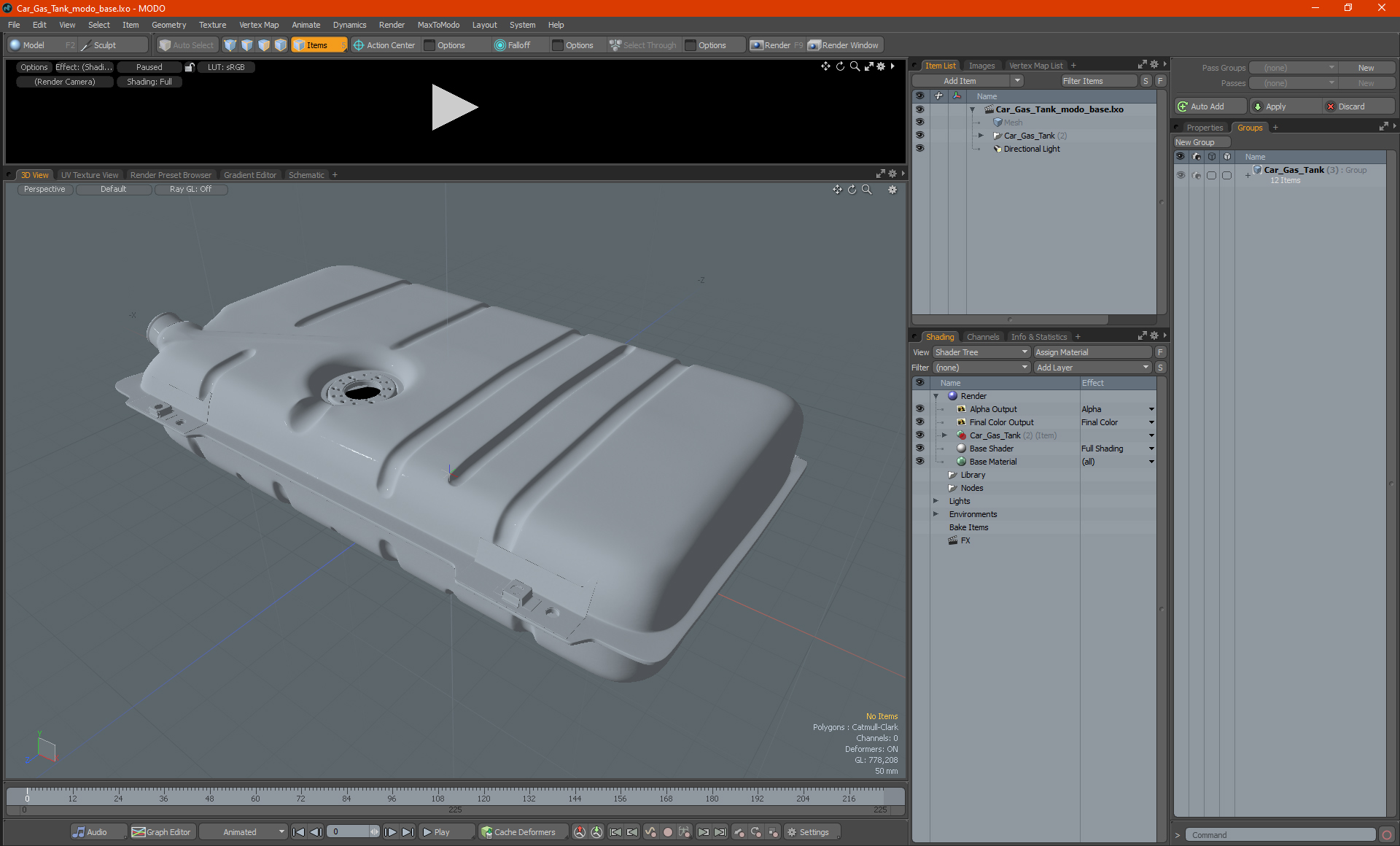Toggle visibility of Base Shader layer
The height and width of the screenshot is (846, 1400).
[919, 449]
